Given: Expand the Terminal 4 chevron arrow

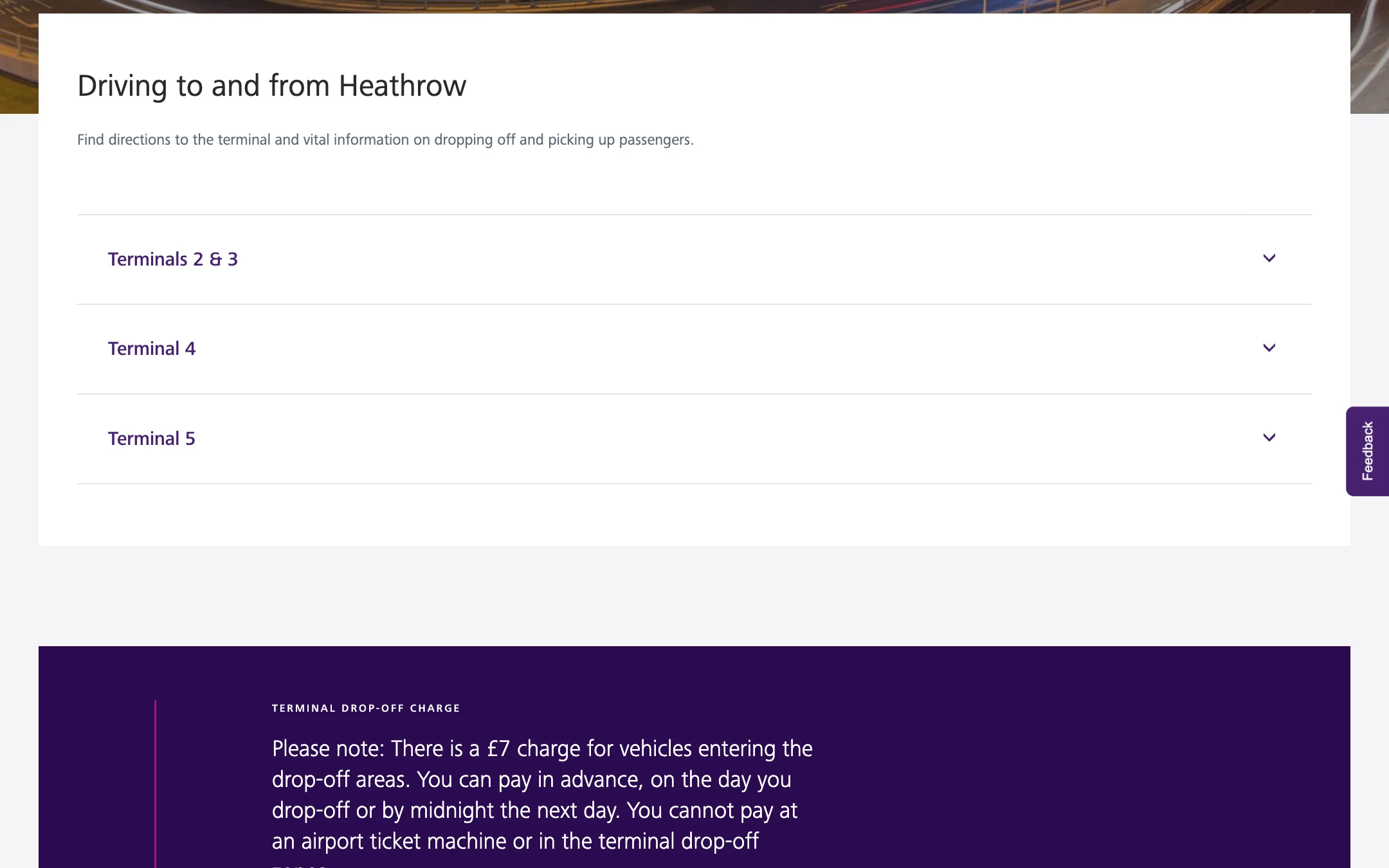Looking at the screenshot, I should pos(1269,348).
